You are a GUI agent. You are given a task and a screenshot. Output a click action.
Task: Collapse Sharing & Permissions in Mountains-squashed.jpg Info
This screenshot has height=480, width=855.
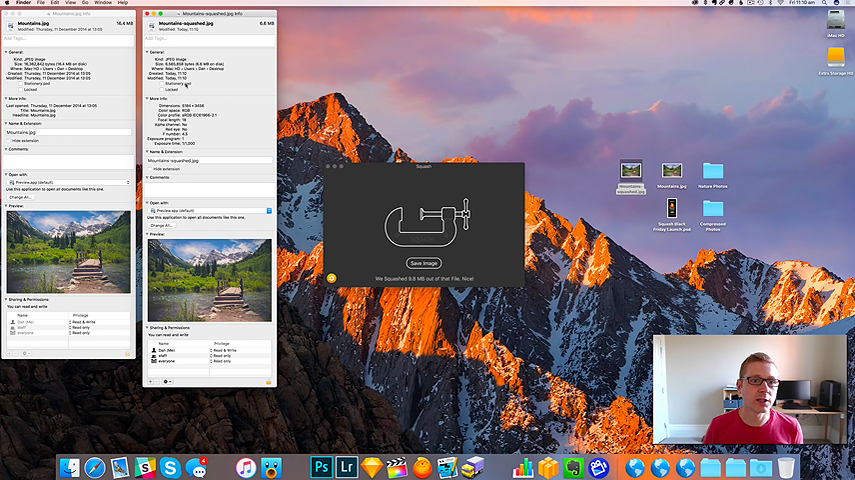[147, 328]
